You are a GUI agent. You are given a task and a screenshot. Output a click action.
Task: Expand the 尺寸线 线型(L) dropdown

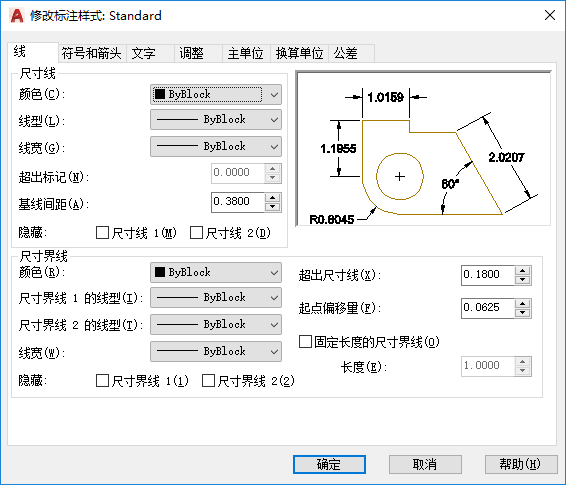(x=216, y=119)
